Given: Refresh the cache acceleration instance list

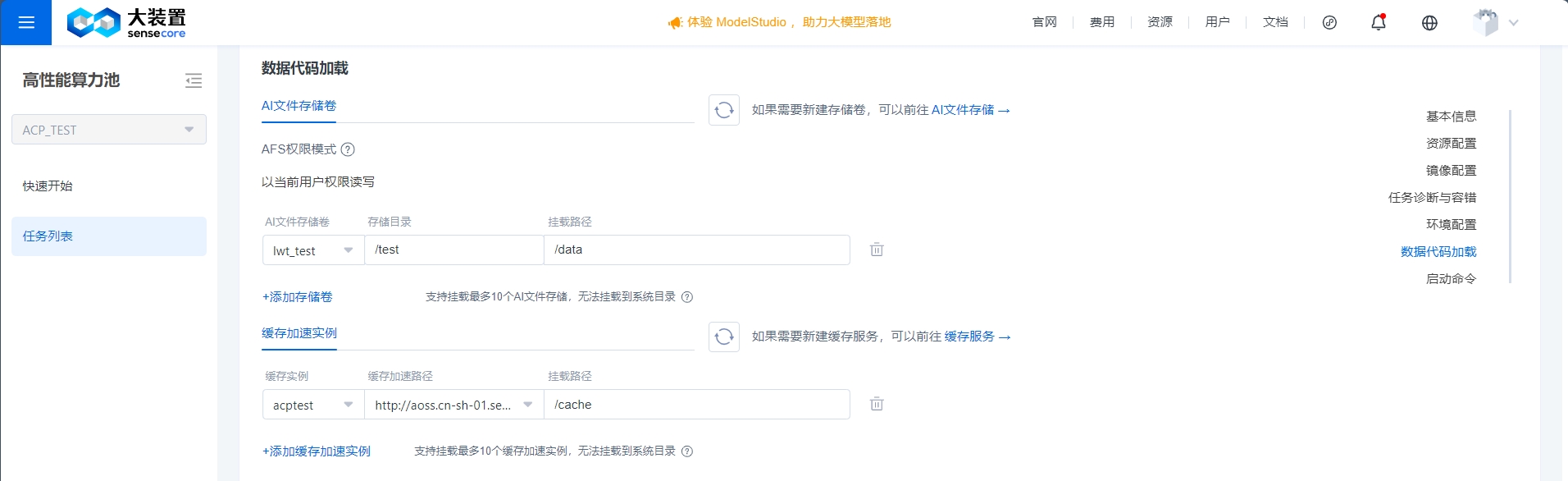Looking at the screenshot, I should coord(724,337).
